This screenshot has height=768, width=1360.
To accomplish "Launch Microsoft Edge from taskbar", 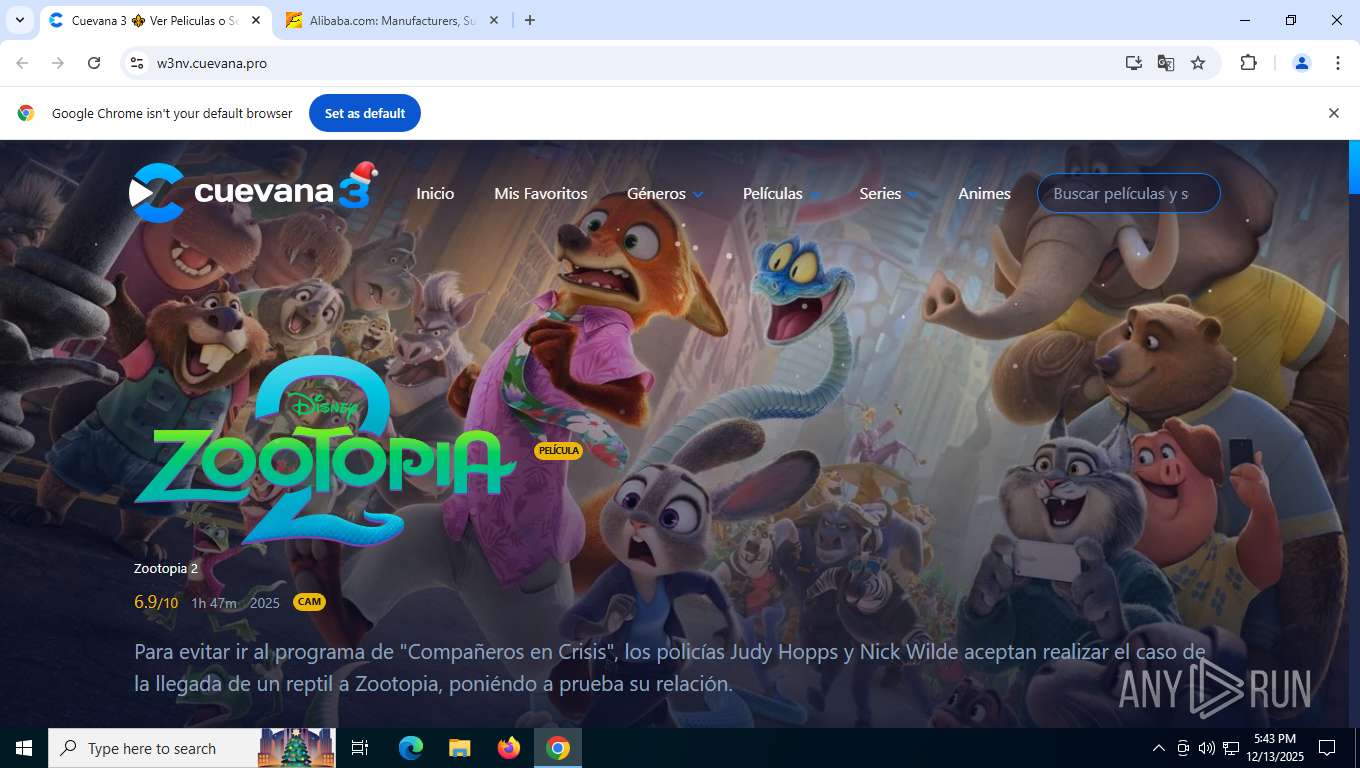I will click(x=410, y=748).
